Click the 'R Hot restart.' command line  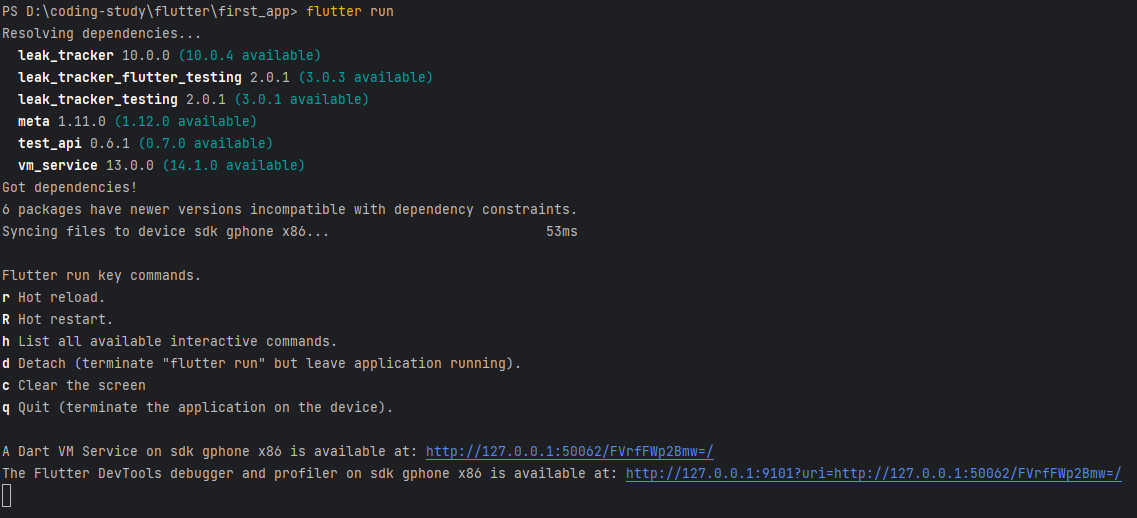click(58, 319)
